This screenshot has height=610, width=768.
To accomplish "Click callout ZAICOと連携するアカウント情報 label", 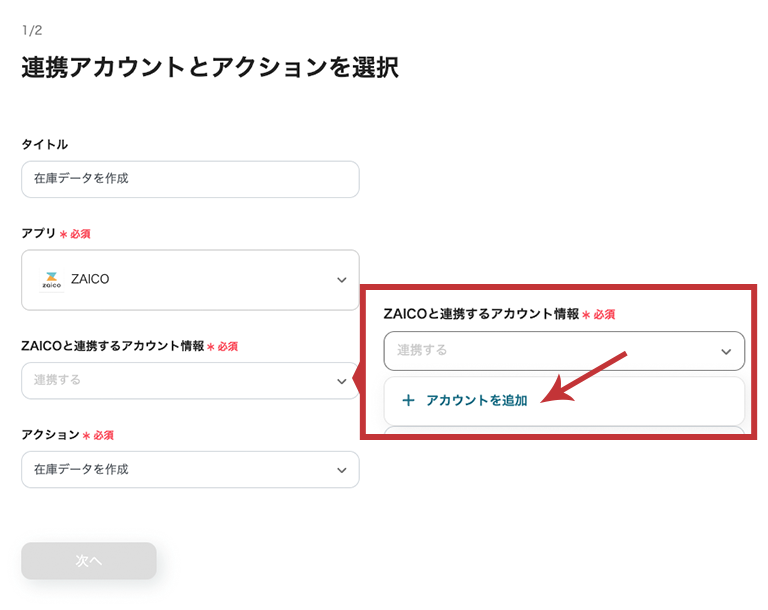I will [481, 314].
